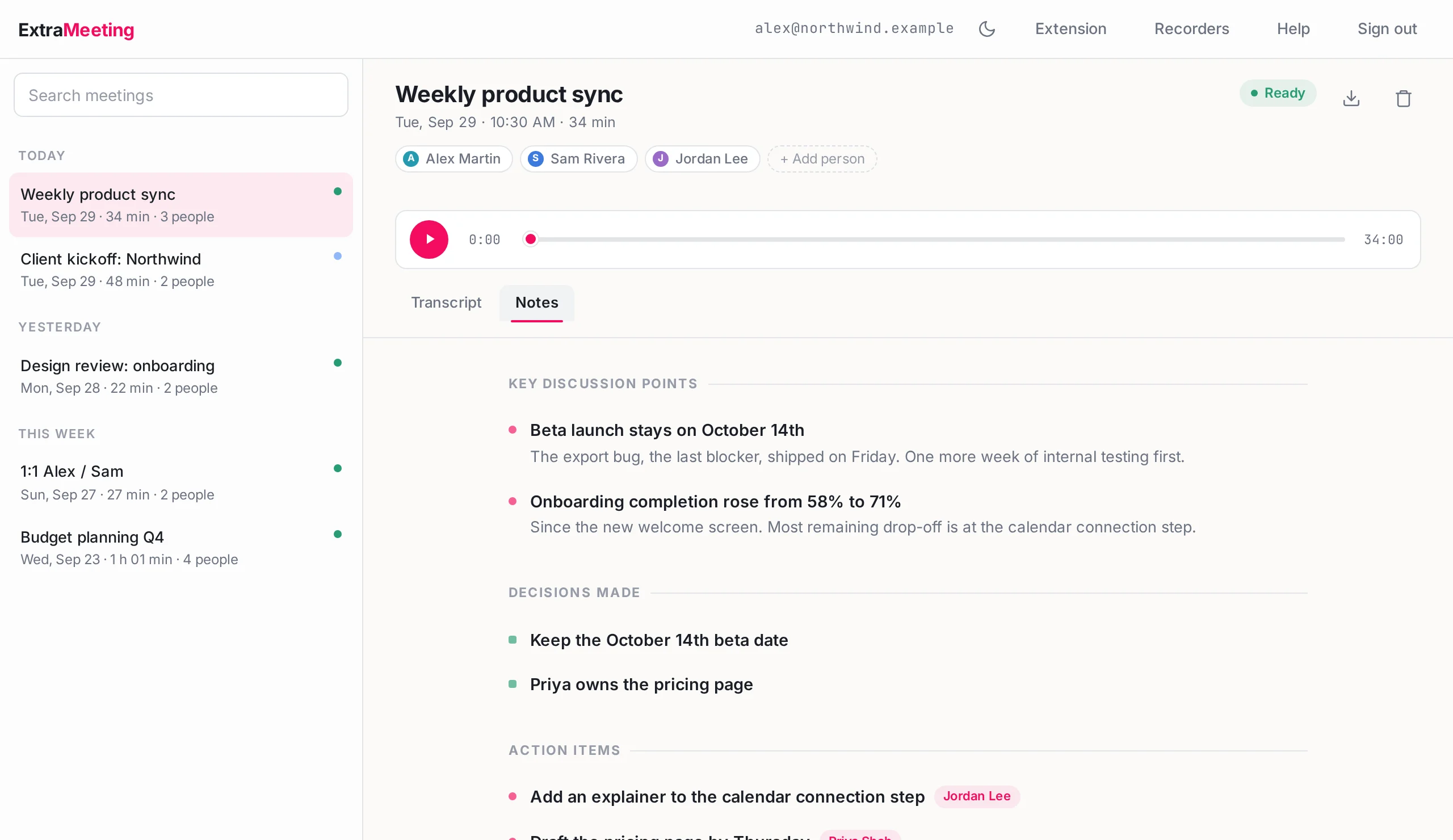Click the Add person button

pos(822,159)
